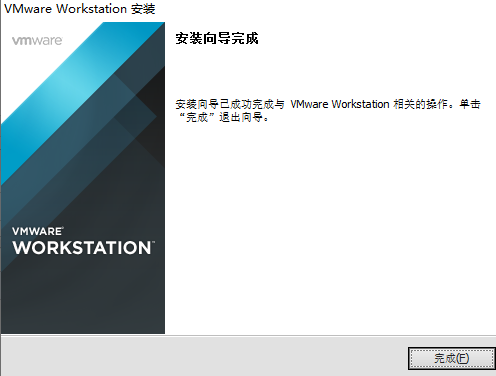Click the VMware Workstation 安装 window title
The image size is (496, 376).
(x=80, y=9)
